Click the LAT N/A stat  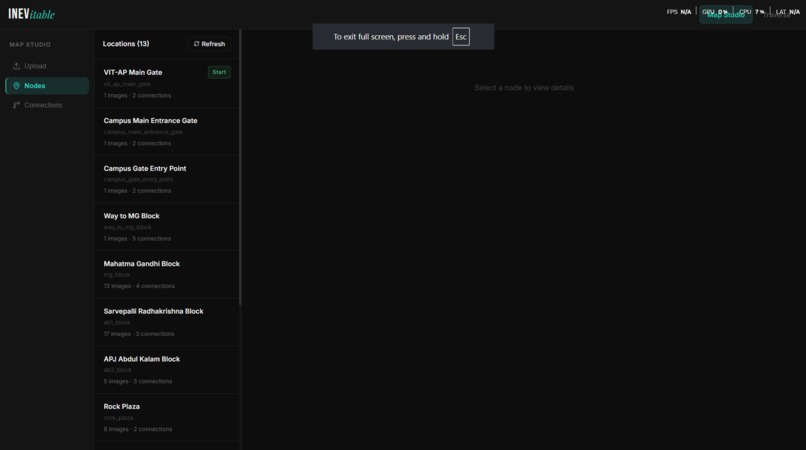click(787, 12)
